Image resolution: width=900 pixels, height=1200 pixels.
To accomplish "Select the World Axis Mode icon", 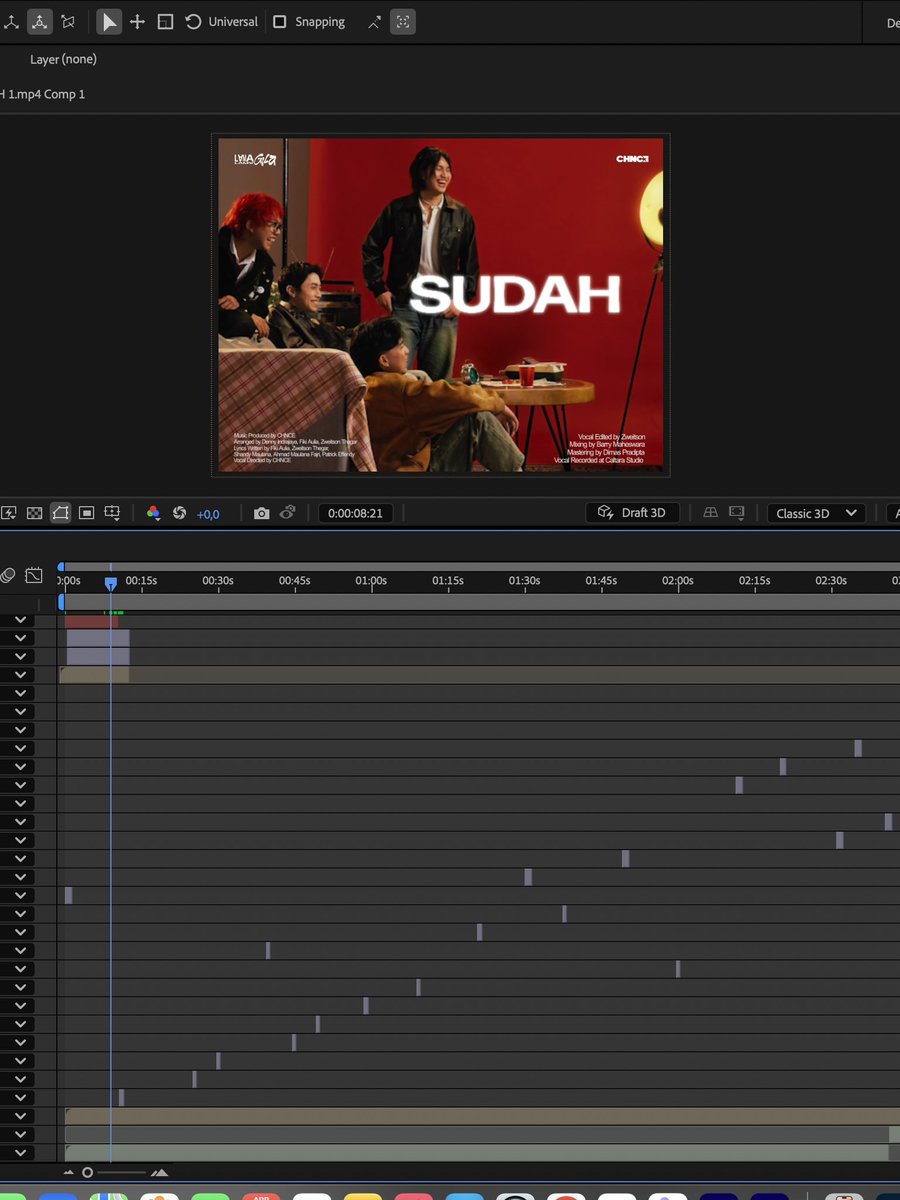I will [40, 21].
